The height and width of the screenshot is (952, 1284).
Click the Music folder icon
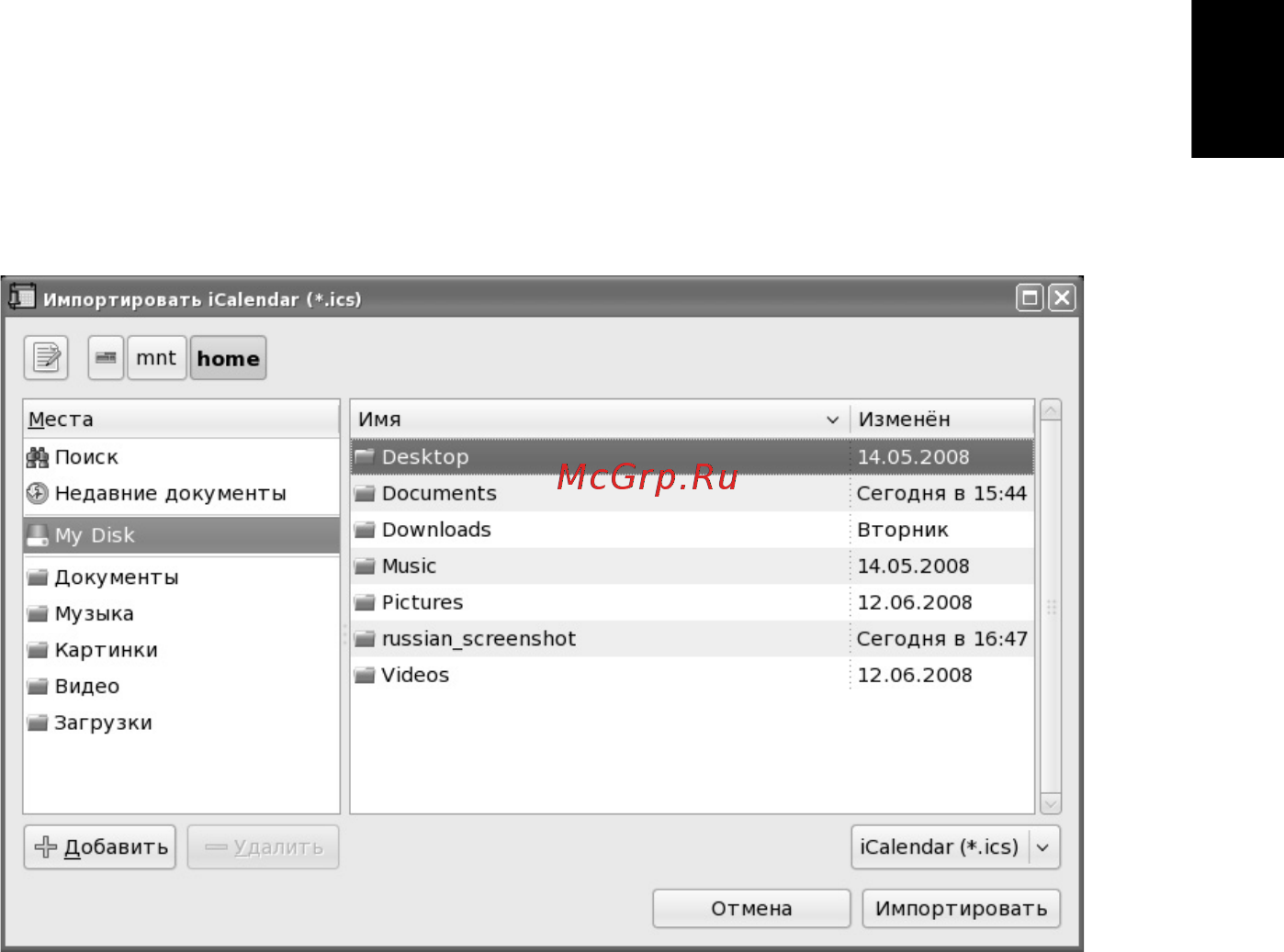pyautogui.click(x=366, y=566)
